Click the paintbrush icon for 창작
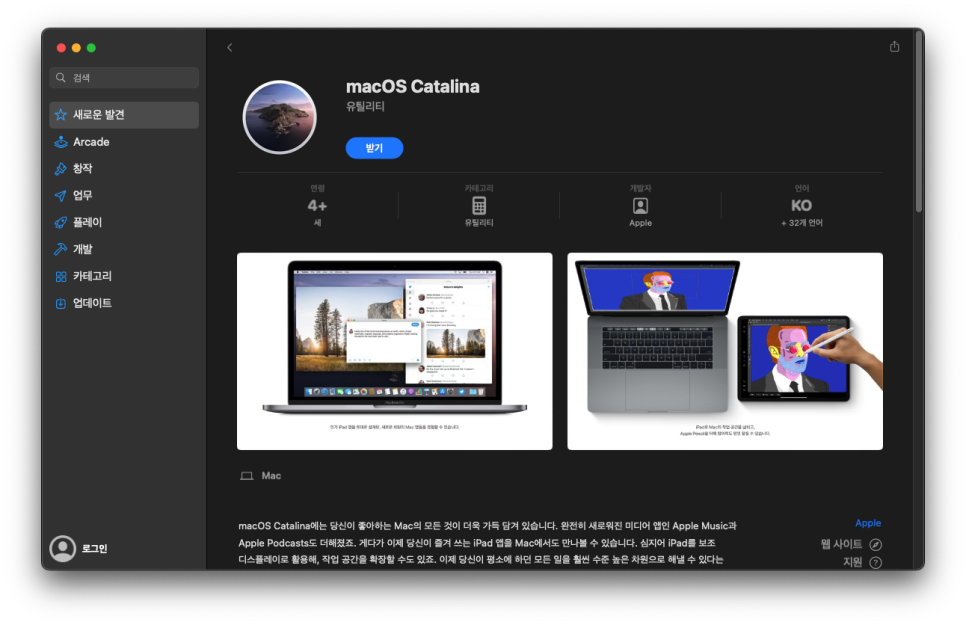Viewport: 966px width, 625px height. [60, 169]
